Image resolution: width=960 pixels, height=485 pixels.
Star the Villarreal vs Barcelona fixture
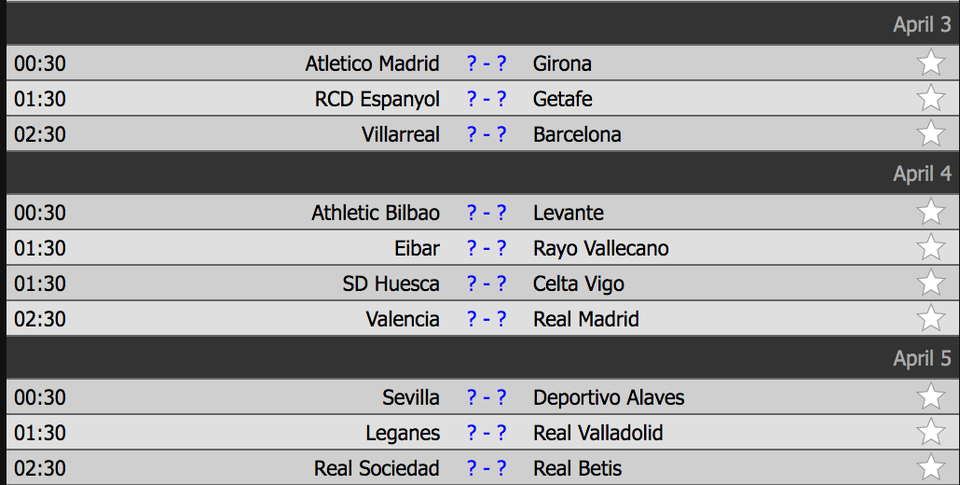coord(931,133)
